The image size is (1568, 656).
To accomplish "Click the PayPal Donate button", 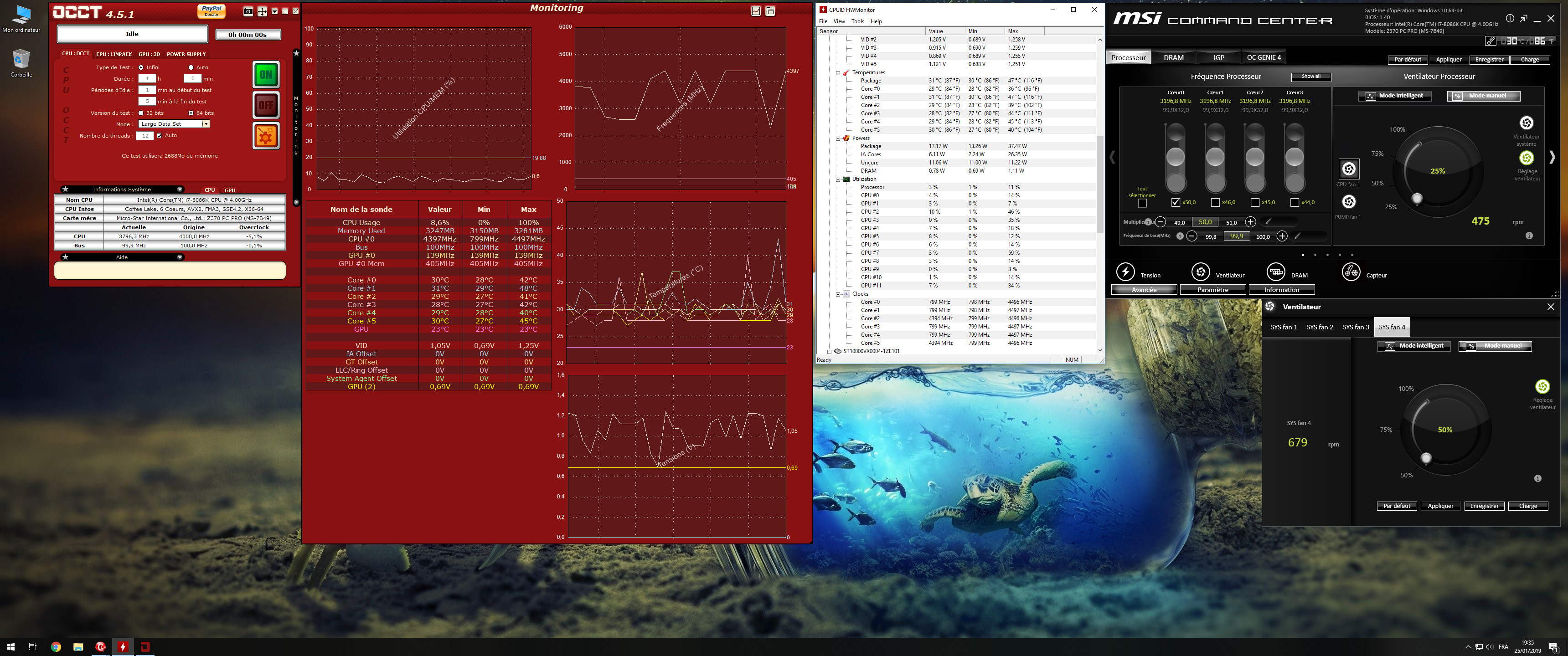I will tap(211, 11).
